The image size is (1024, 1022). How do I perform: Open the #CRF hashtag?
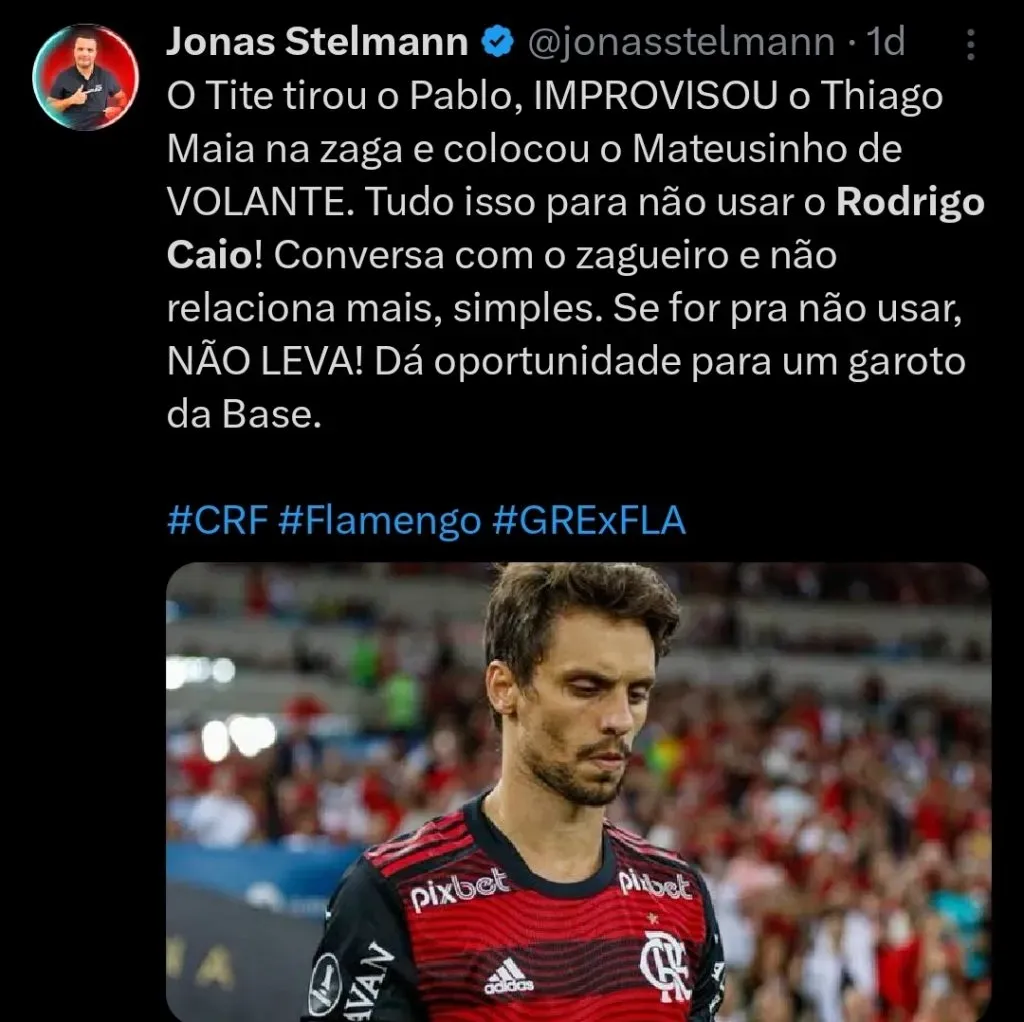point(218,520)
